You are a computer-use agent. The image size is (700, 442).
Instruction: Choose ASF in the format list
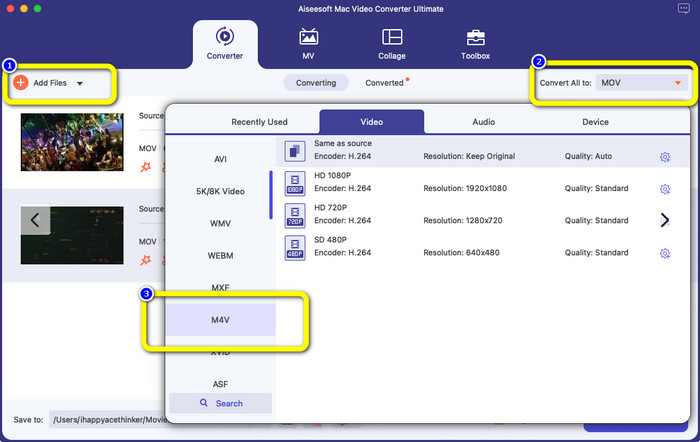[221, 384]
